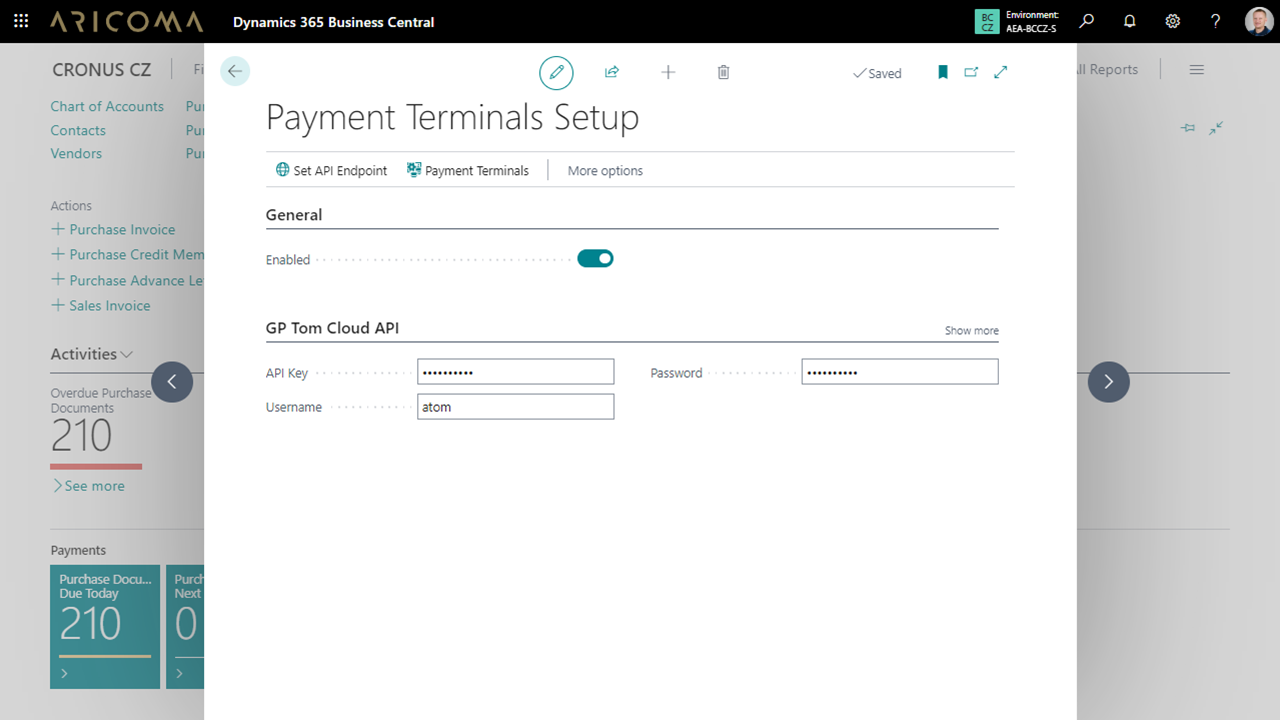
Task: Open Vendors link
Action: (76, 154)
